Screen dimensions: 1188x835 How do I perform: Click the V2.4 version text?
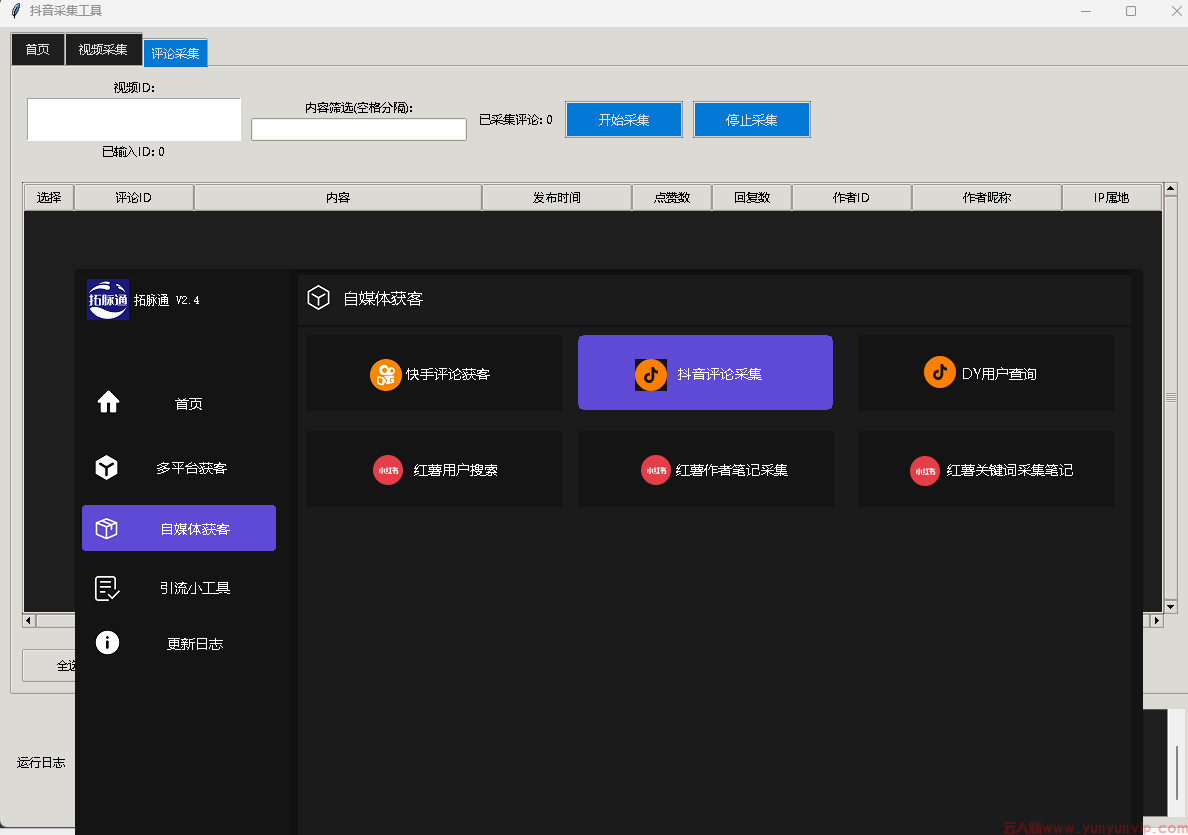tap(188, 300)
